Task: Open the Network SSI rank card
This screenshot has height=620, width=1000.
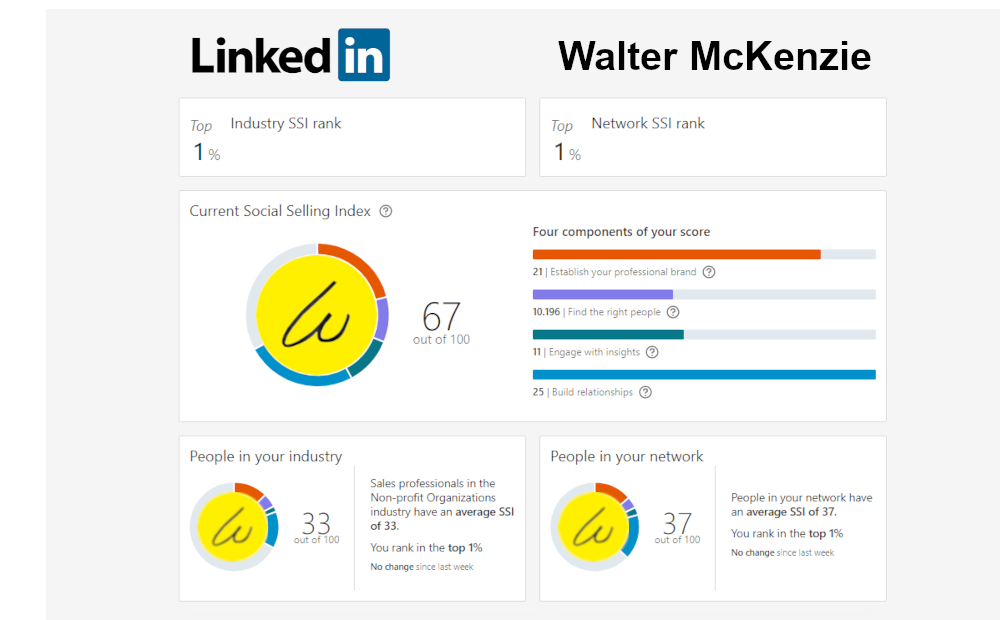Action: 713,137
